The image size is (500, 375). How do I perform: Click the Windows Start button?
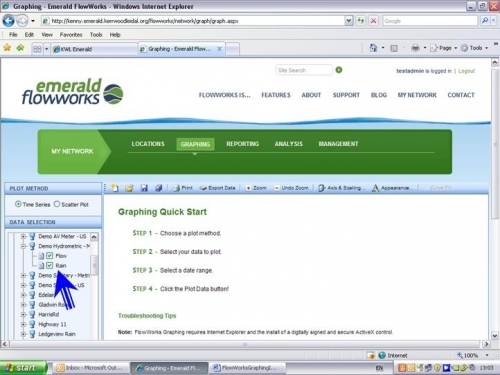pyautogui.click(x=23, y=368)
